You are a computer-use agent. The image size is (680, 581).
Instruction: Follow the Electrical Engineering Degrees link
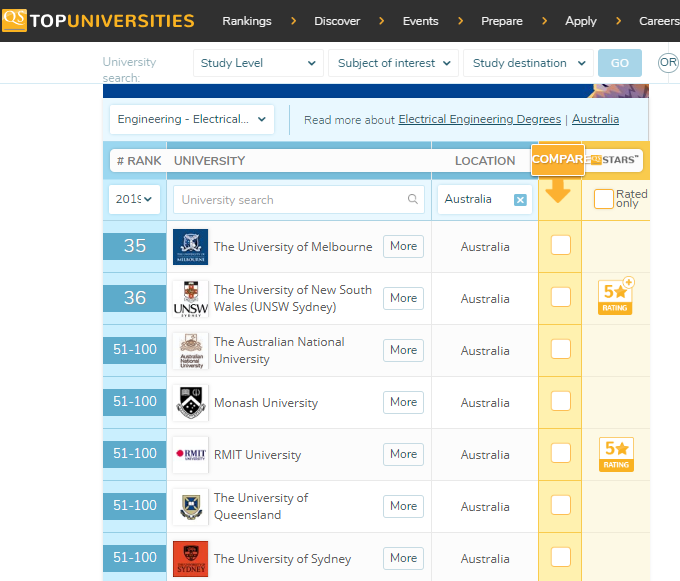point(479,119)
